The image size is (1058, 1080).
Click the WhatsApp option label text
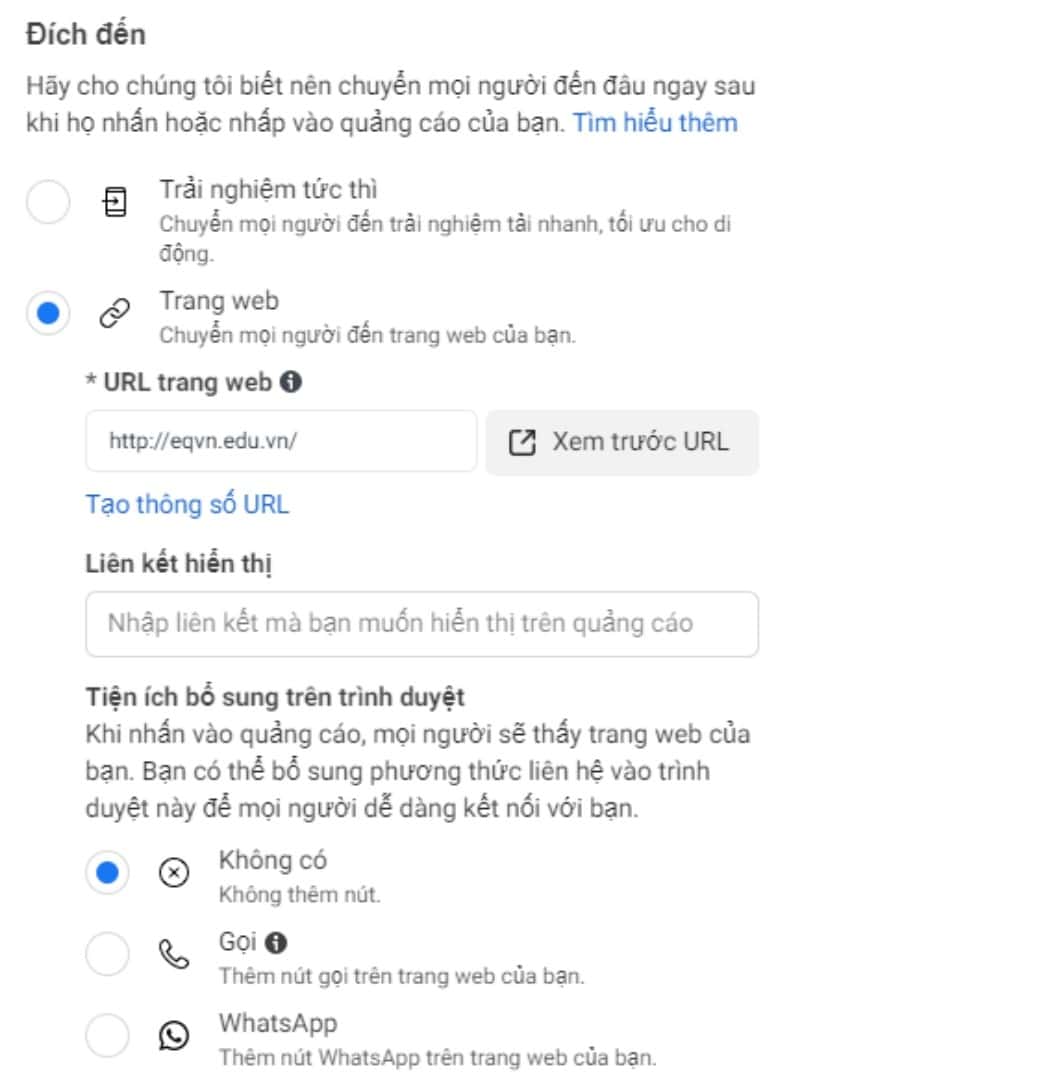278,1024
